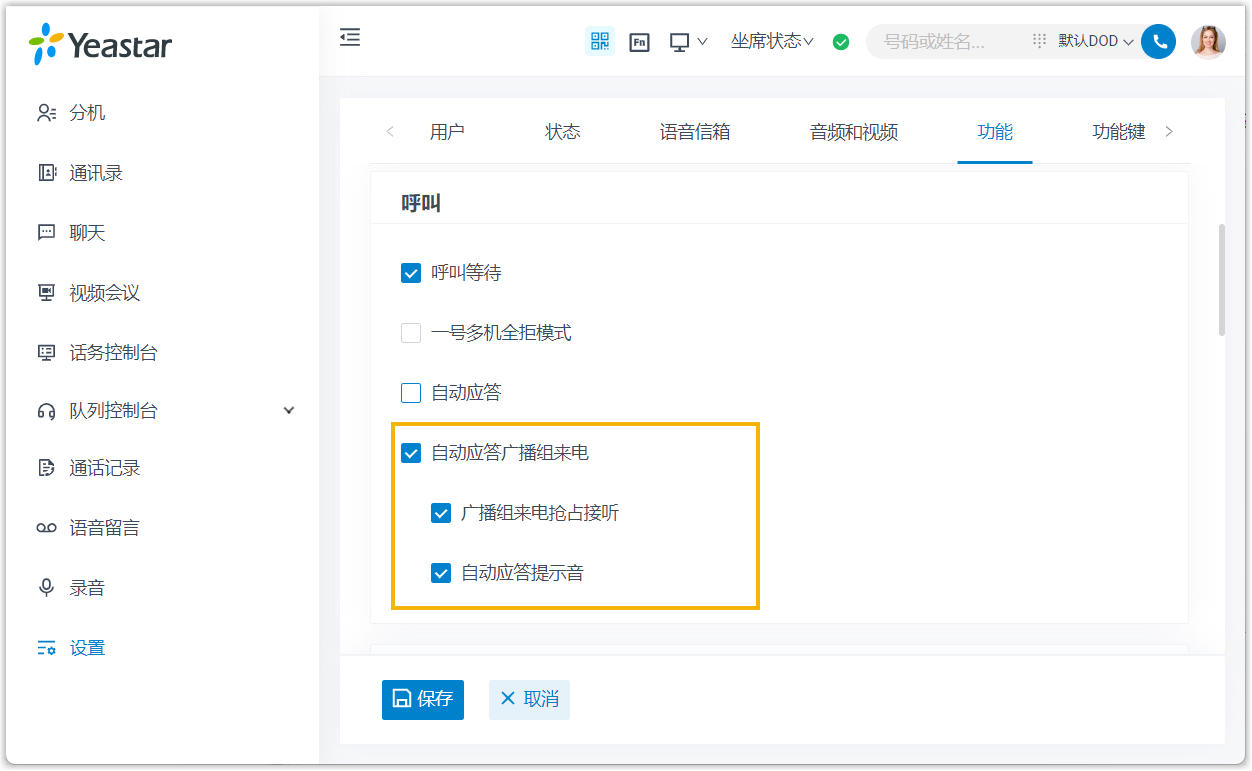Viewport: 1252px width, 771px height.
Task: Uncheck the 呼叫等待 checkbox
Action: pos(411,273)
